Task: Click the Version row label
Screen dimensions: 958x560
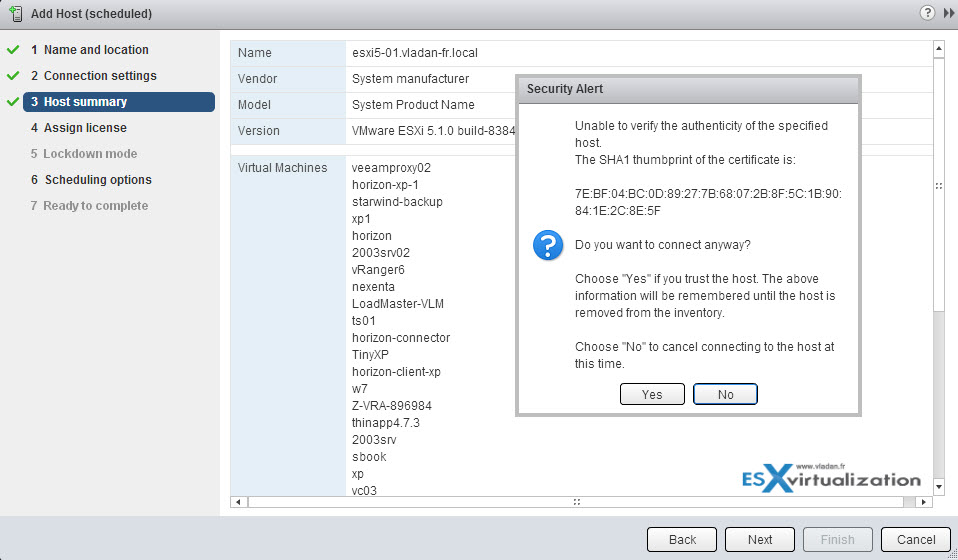Action: [258, 131]
